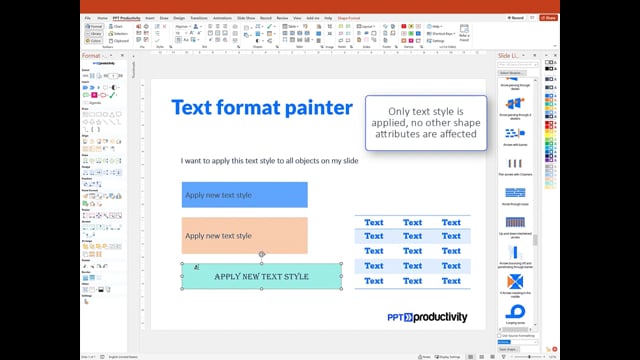Screen dimensions: 640x360
Task: Click the green stamp icon
Action: pyautogui.click(x=411, y=33)
